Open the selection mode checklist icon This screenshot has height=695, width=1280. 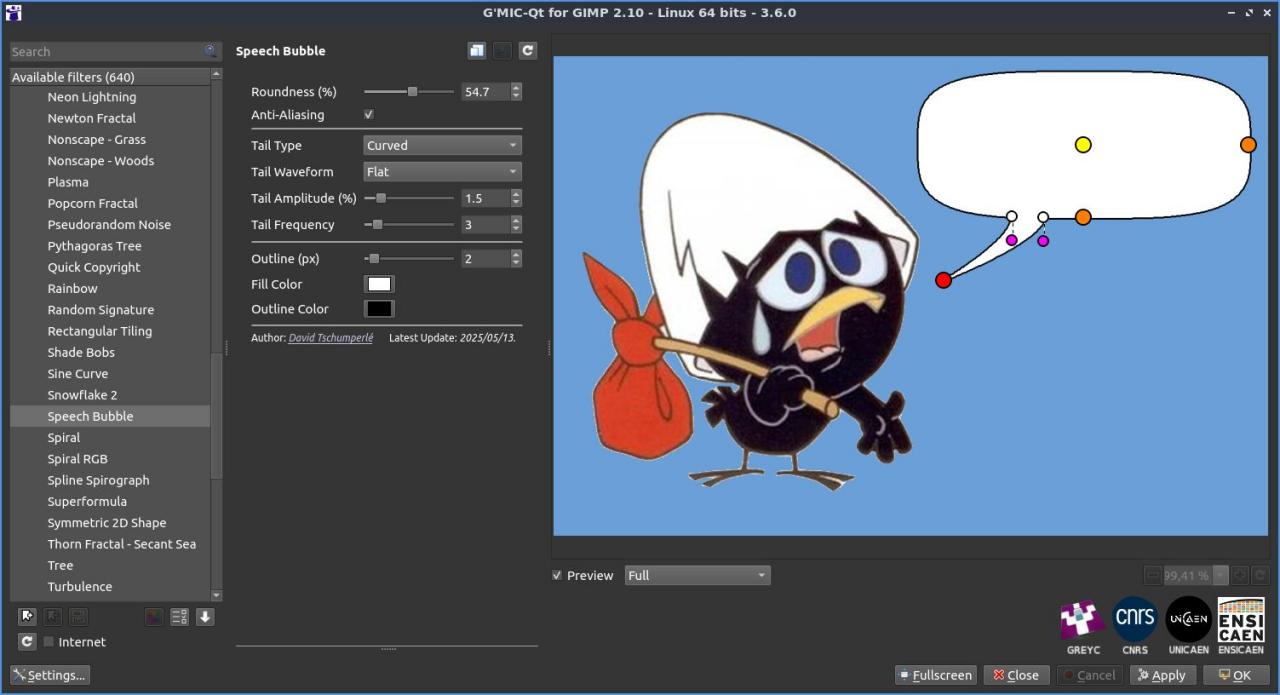179,617
